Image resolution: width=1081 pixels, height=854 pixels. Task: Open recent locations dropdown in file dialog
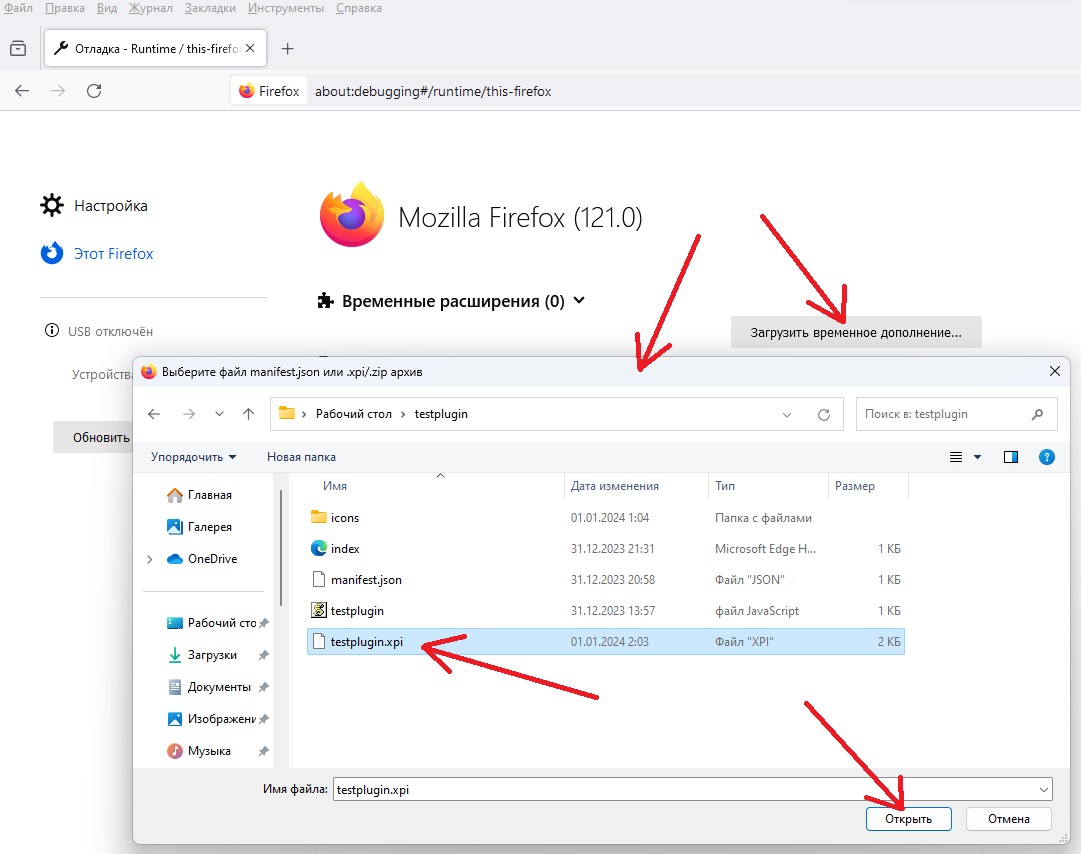[x=219, y=414]
